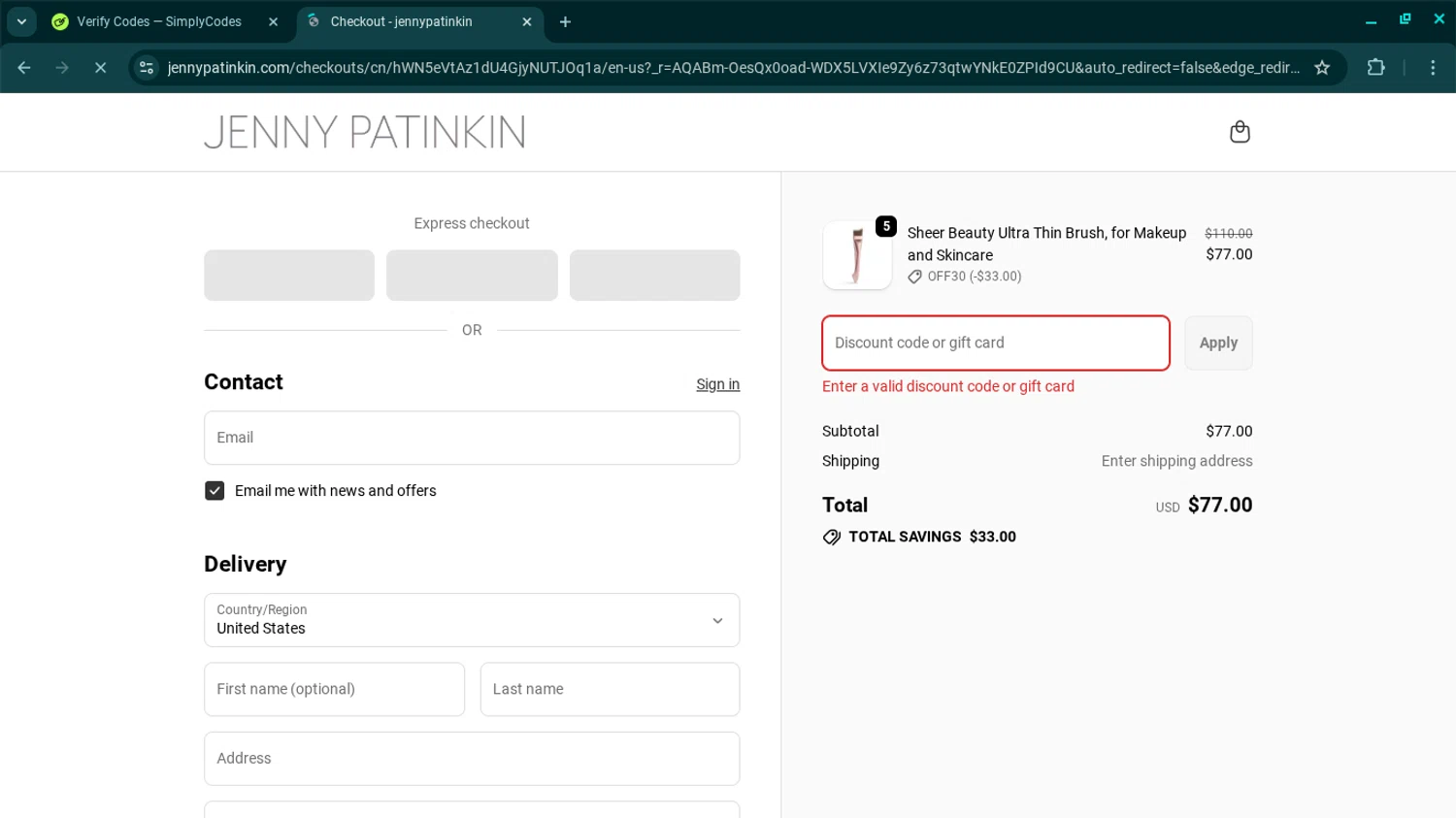Click the Discount code or gift card field

[x=996, y=343]
